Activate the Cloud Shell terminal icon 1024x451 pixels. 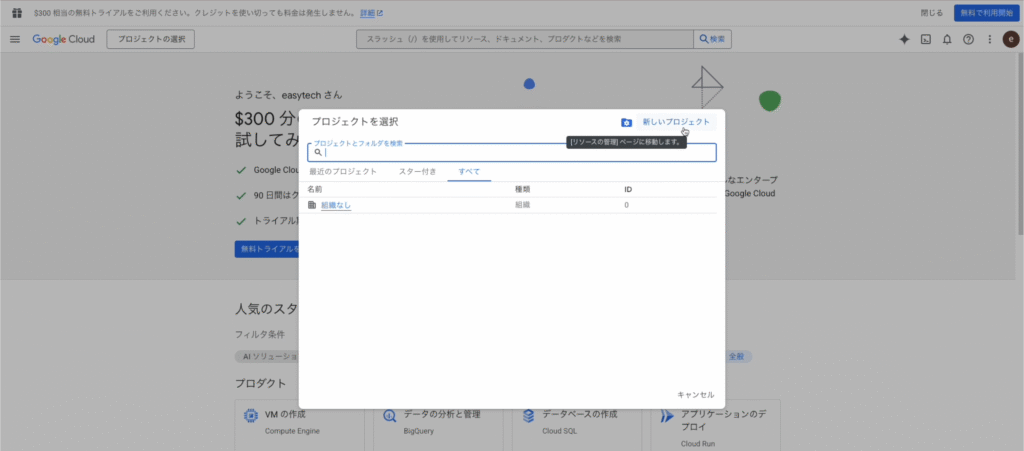pos(925,39)
